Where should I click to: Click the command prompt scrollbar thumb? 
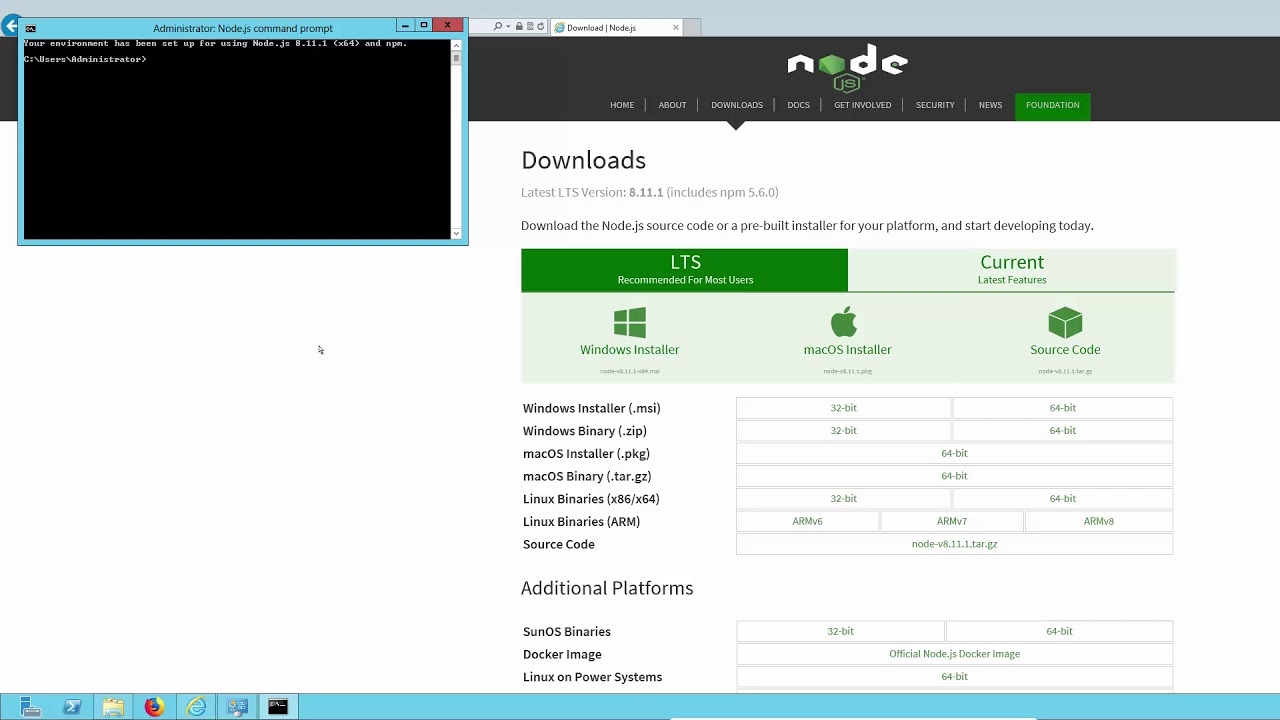(456, 58)
